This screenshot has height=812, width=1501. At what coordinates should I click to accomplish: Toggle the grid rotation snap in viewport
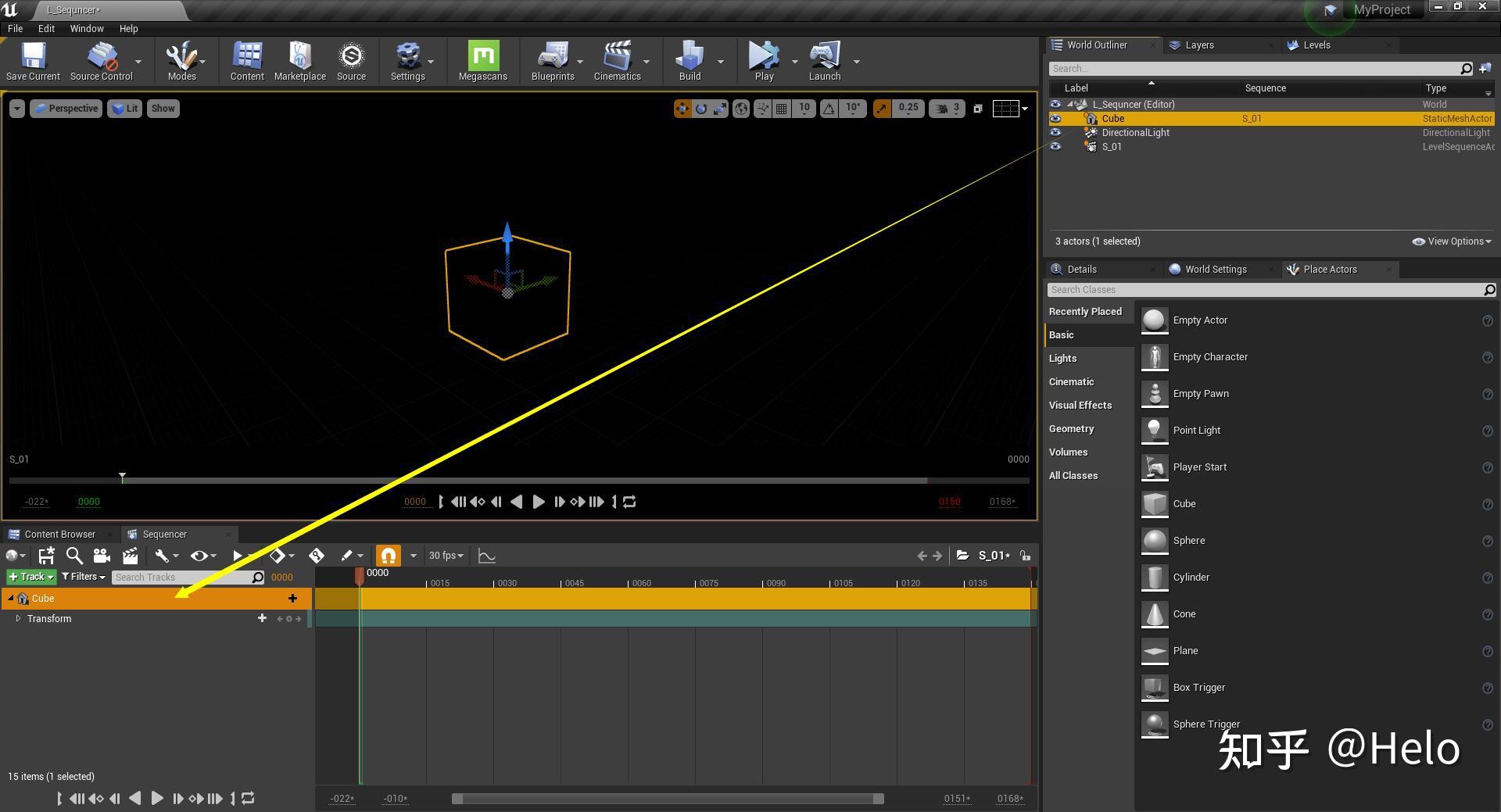tap(829, 109)
